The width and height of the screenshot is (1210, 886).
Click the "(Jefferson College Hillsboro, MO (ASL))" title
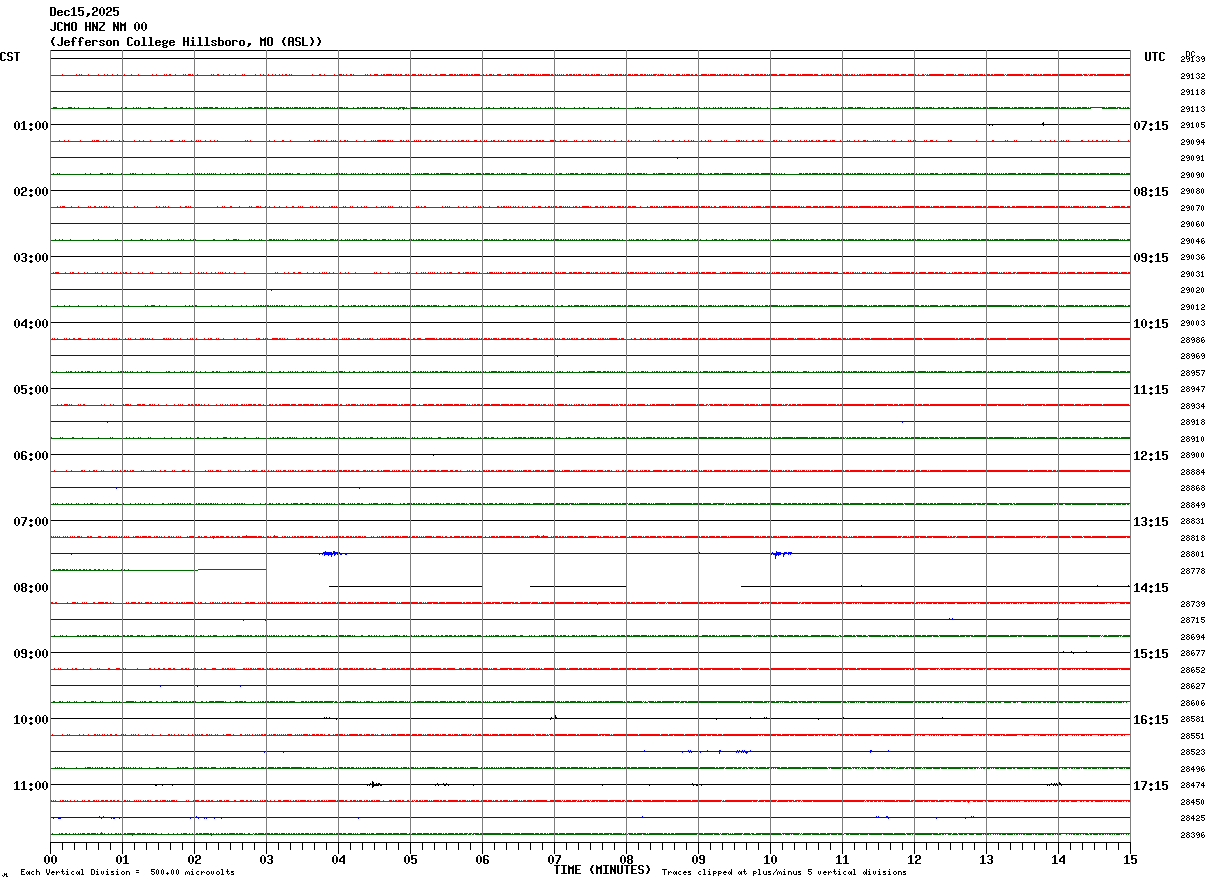(186, 42)
